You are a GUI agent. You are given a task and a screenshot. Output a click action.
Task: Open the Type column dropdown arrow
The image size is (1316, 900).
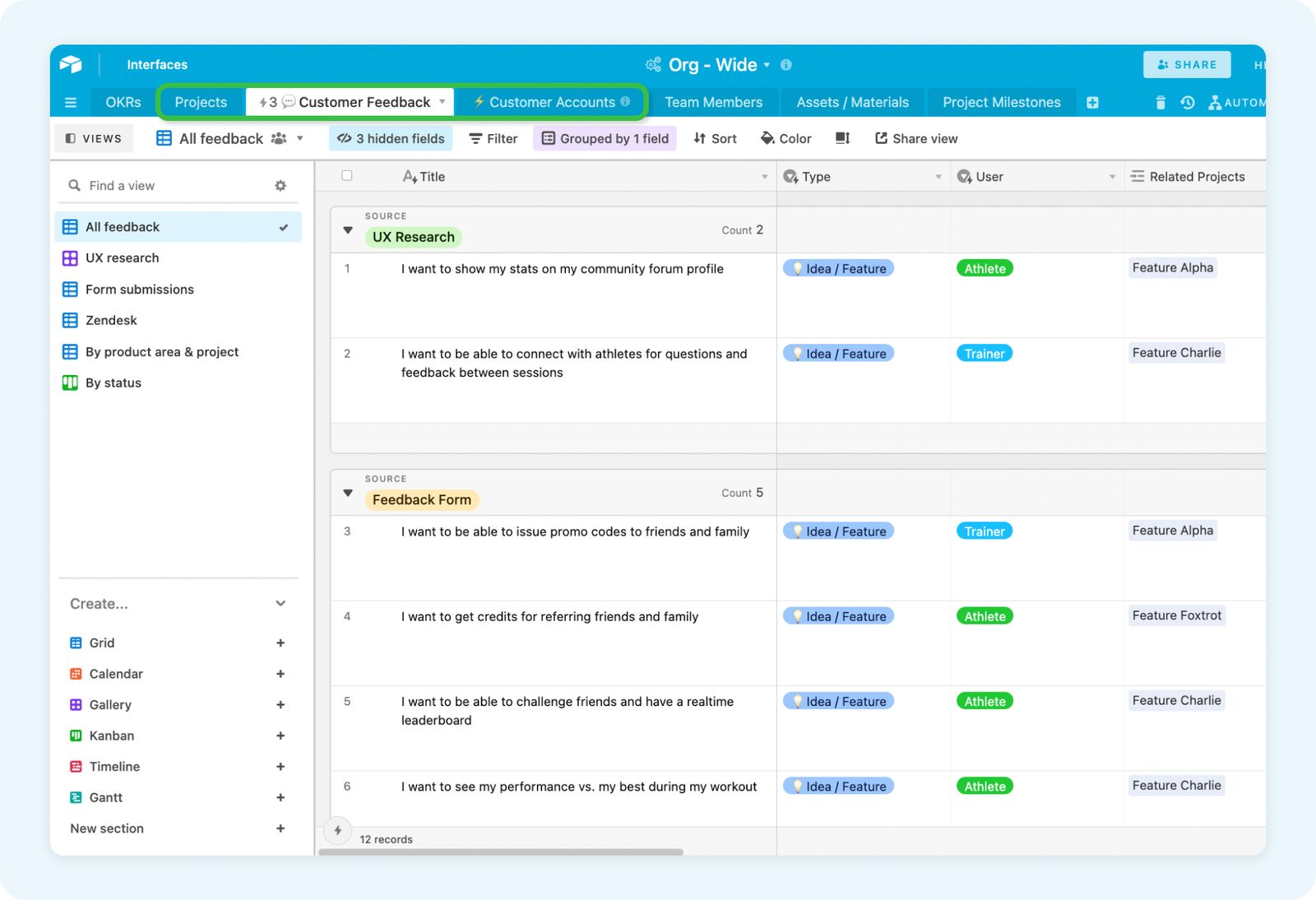pos(938,177)
